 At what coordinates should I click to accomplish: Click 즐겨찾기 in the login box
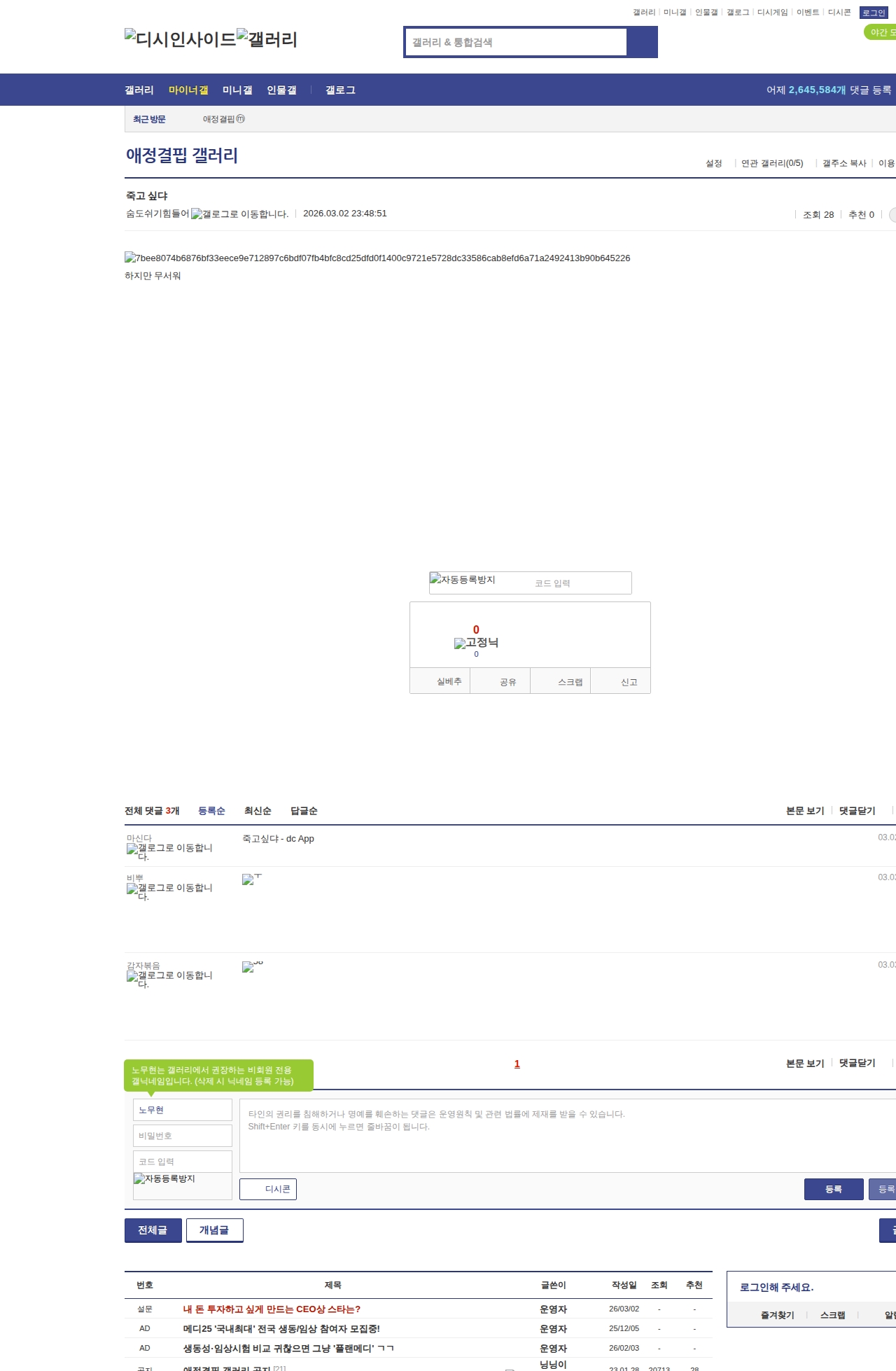click(x=777, y=1315)
